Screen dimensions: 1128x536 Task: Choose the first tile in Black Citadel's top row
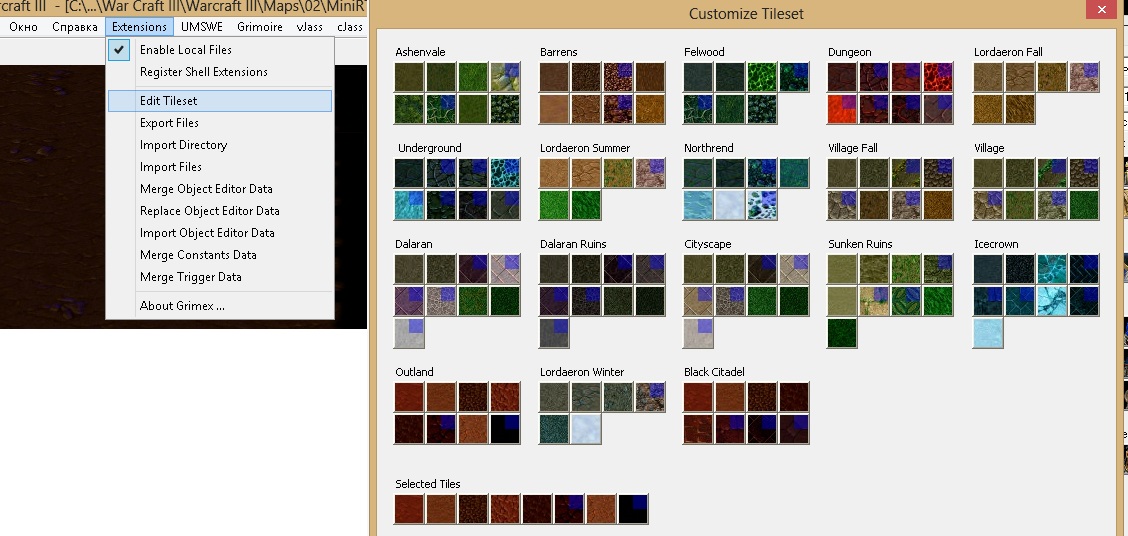click(x=699, y=397)
